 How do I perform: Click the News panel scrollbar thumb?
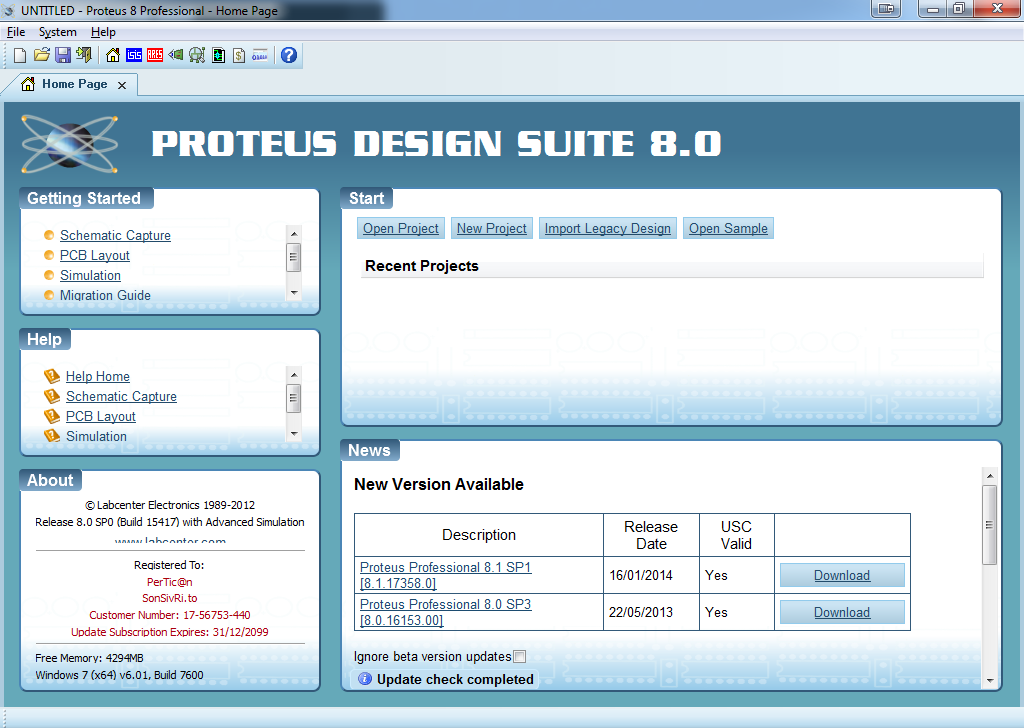pyautogui.click(x=990, y=524)
